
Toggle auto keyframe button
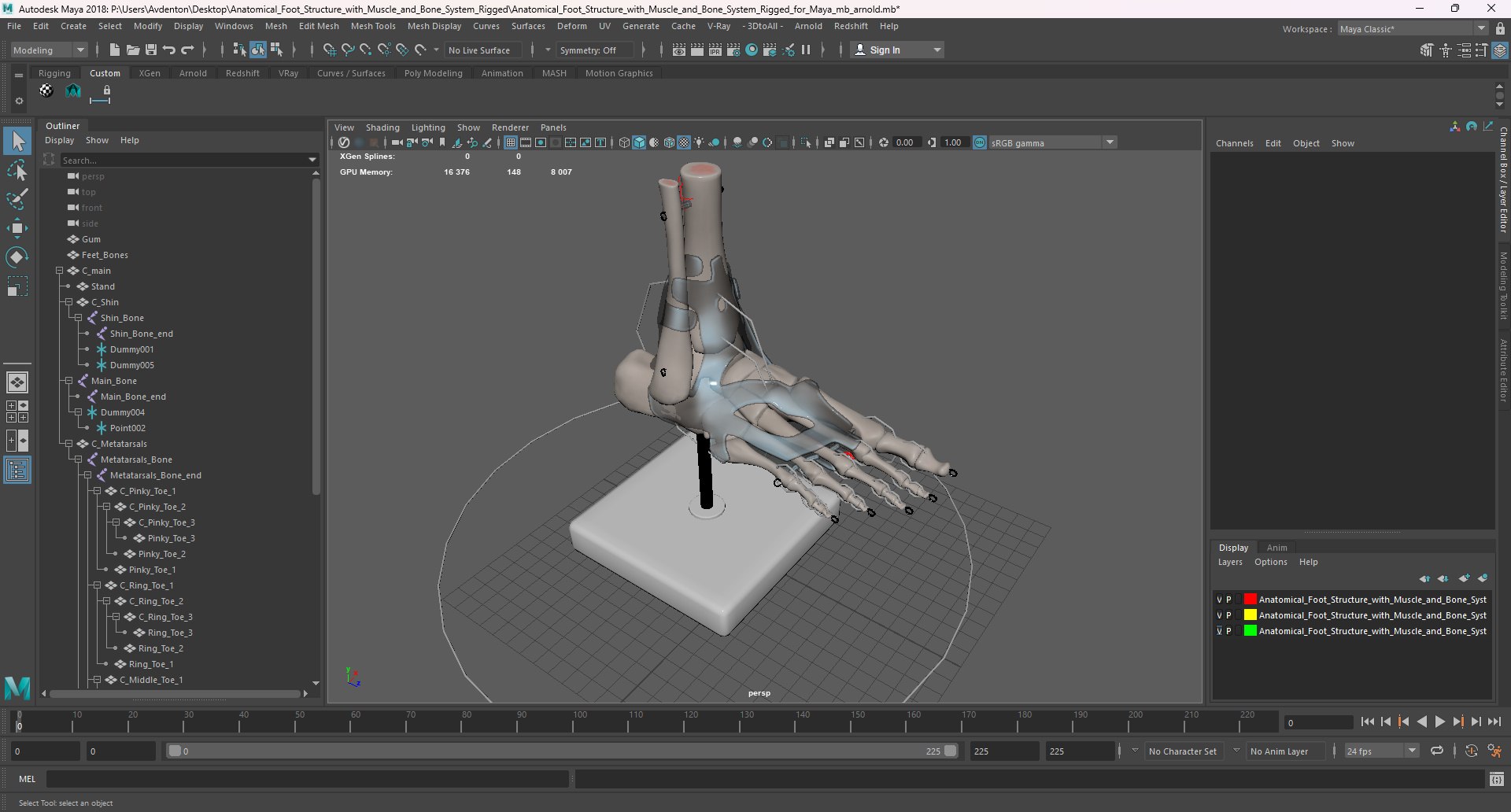click(x=1472, y=751)
